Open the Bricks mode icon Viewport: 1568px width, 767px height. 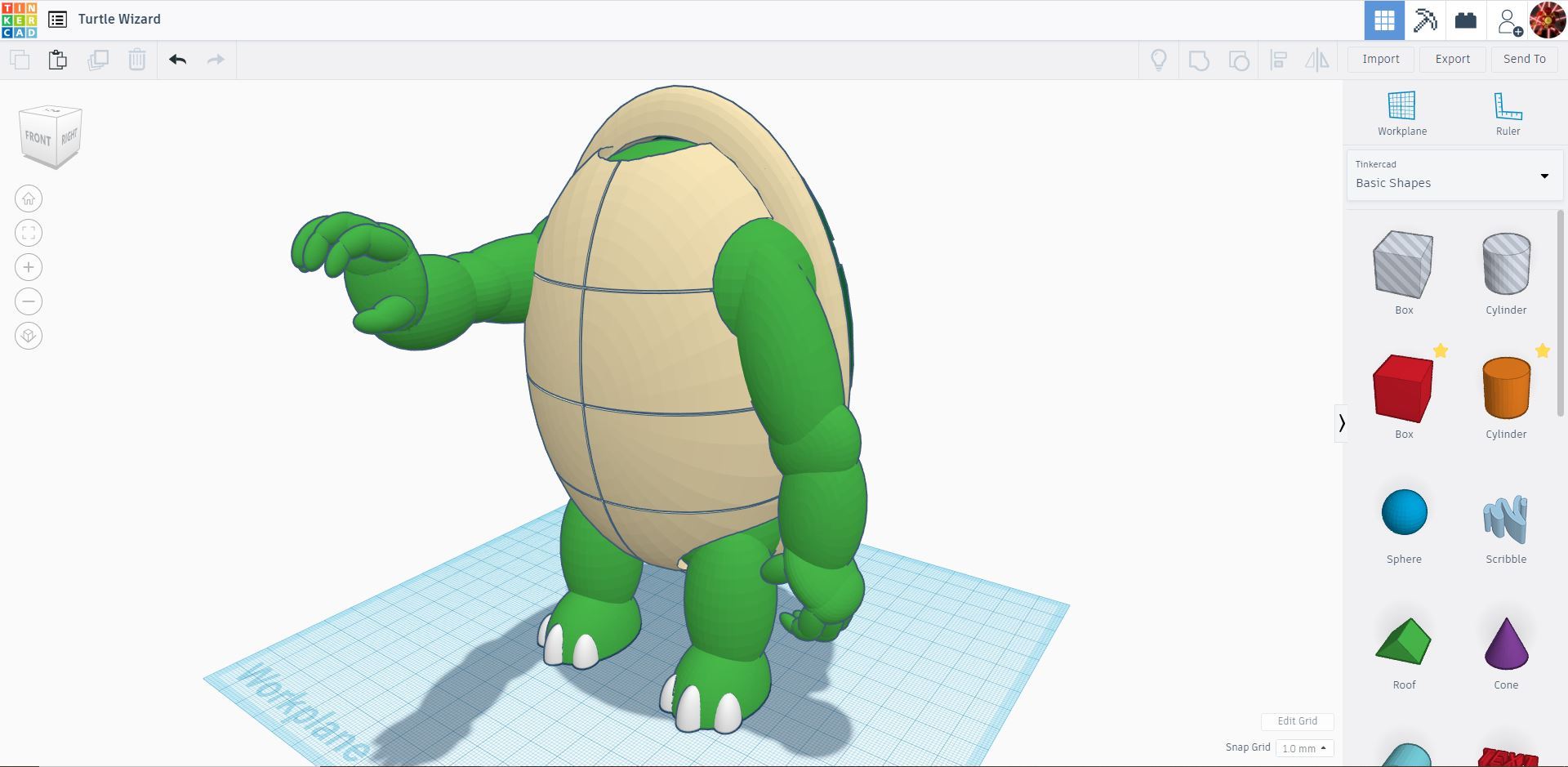coord(1466,20)
